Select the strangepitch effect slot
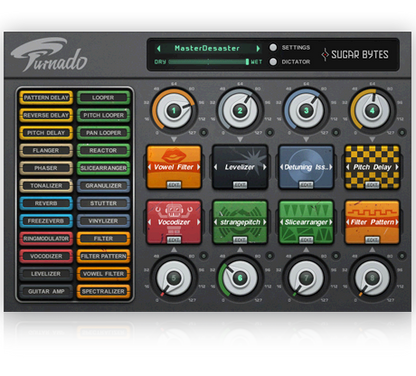 tap(240, 222)
